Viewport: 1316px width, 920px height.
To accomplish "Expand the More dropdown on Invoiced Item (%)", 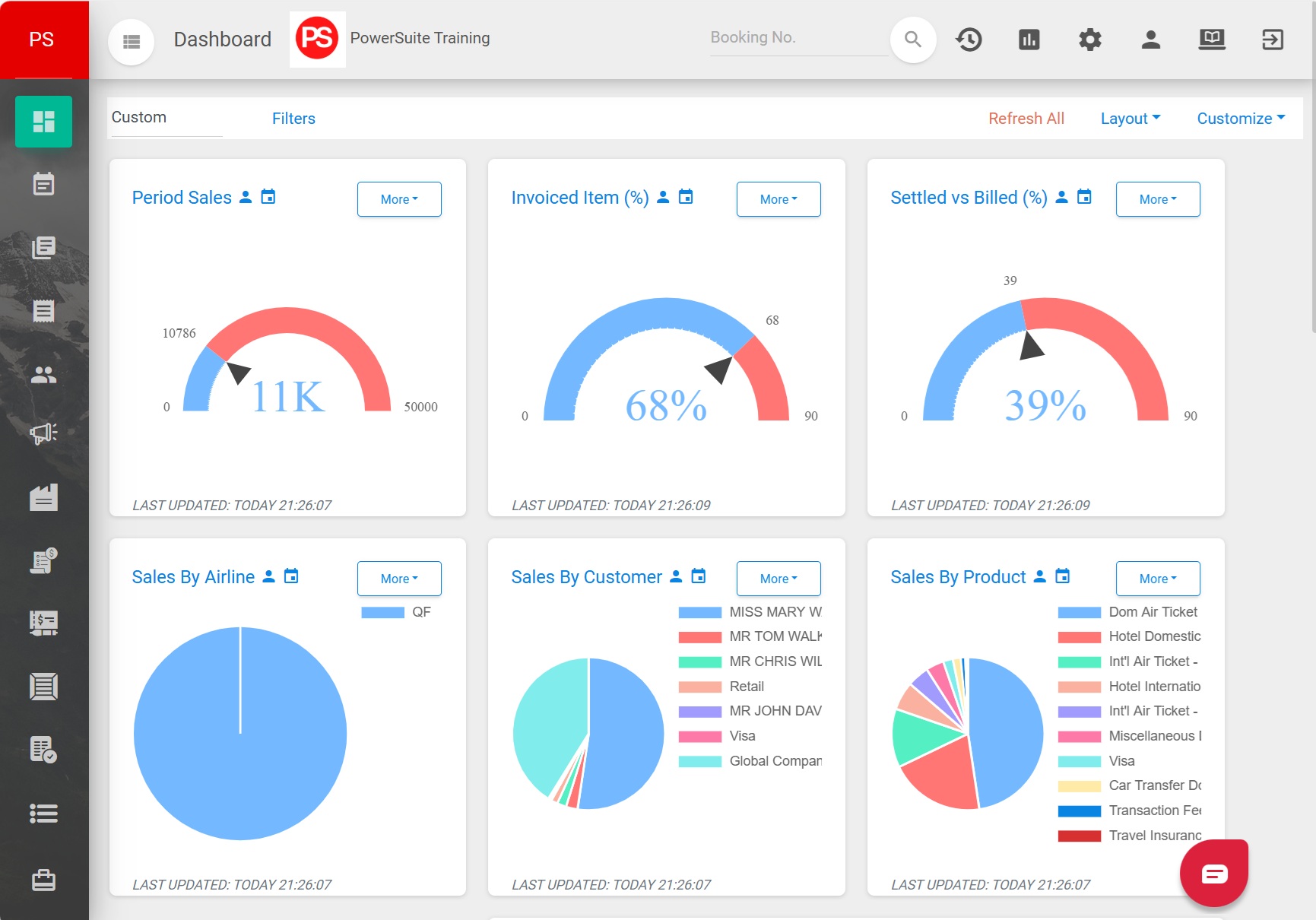I will pyautogui.click(x=779, y=199).
